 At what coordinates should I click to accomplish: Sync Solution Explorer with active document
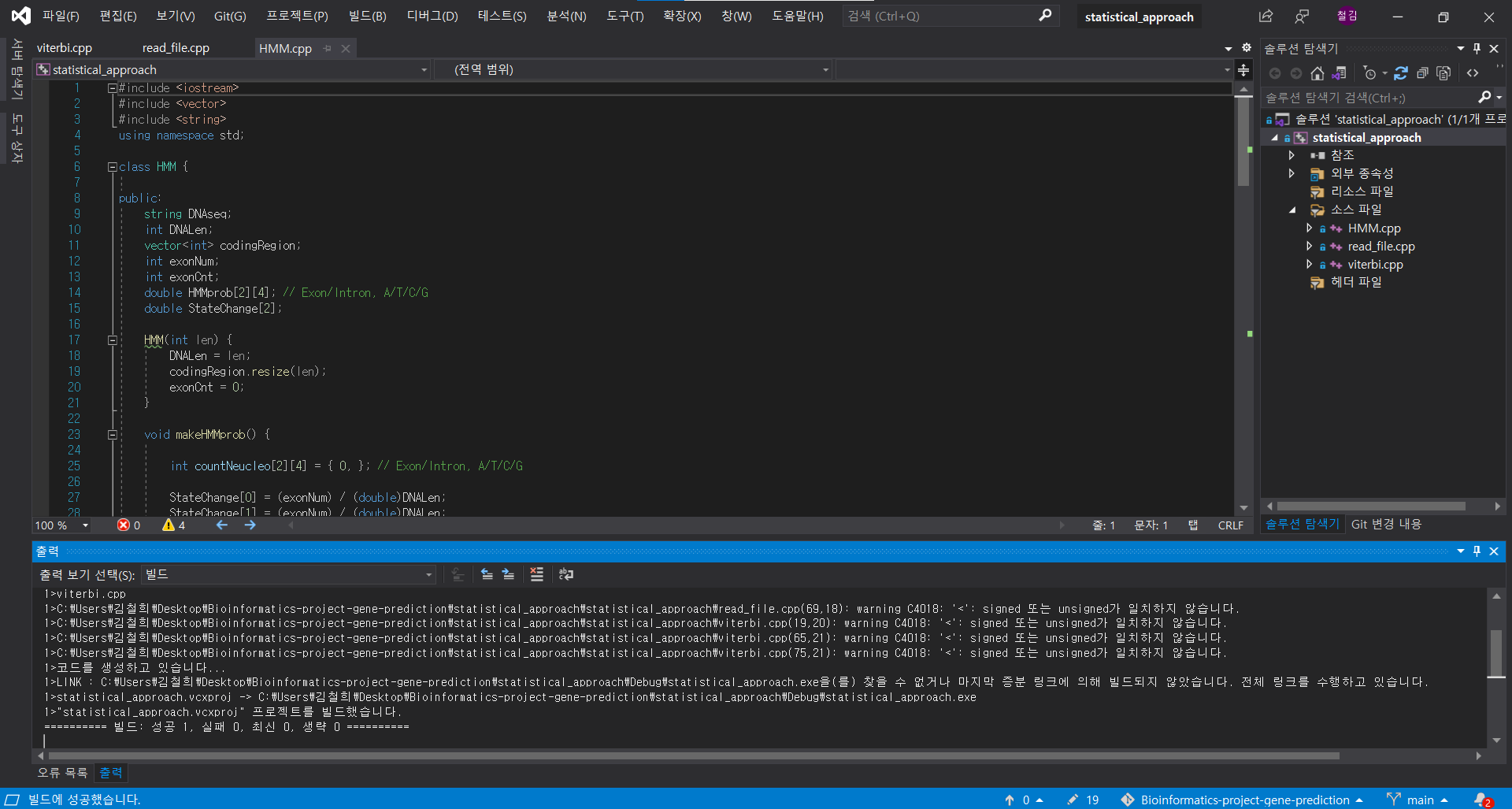[x=1340, y=72]
